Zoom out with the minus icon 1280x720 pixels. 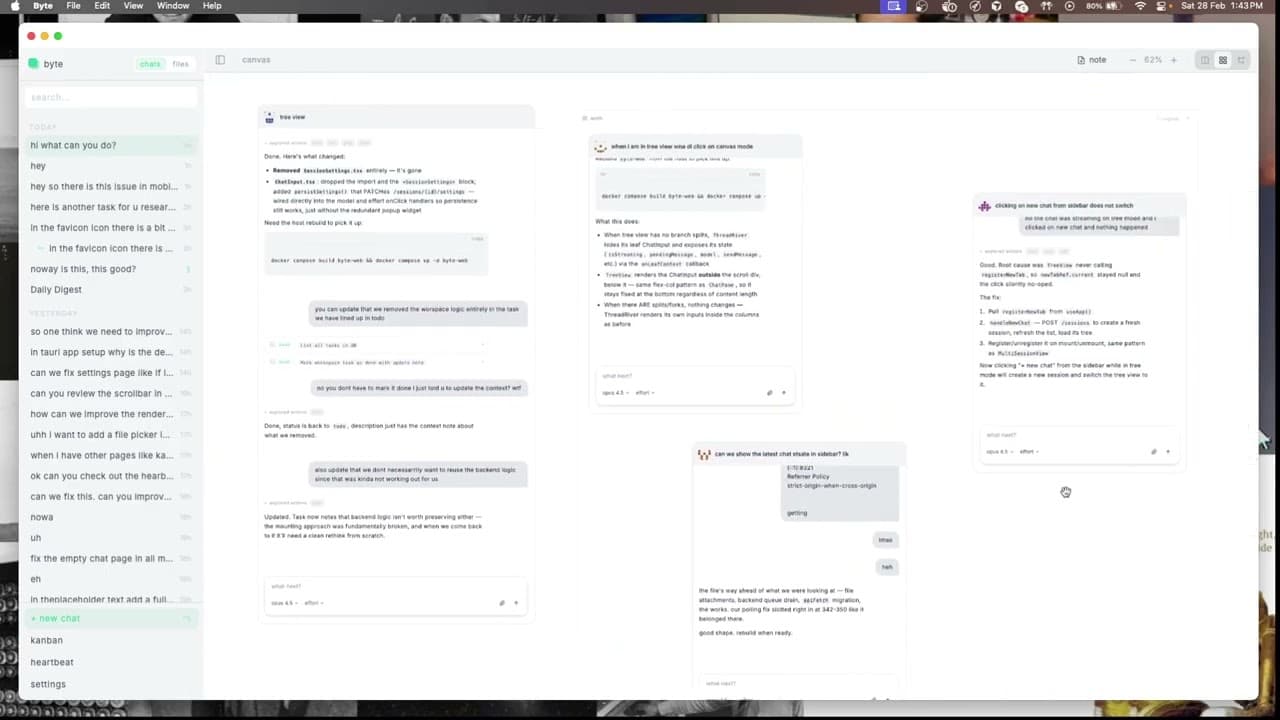pos(1132,60)
